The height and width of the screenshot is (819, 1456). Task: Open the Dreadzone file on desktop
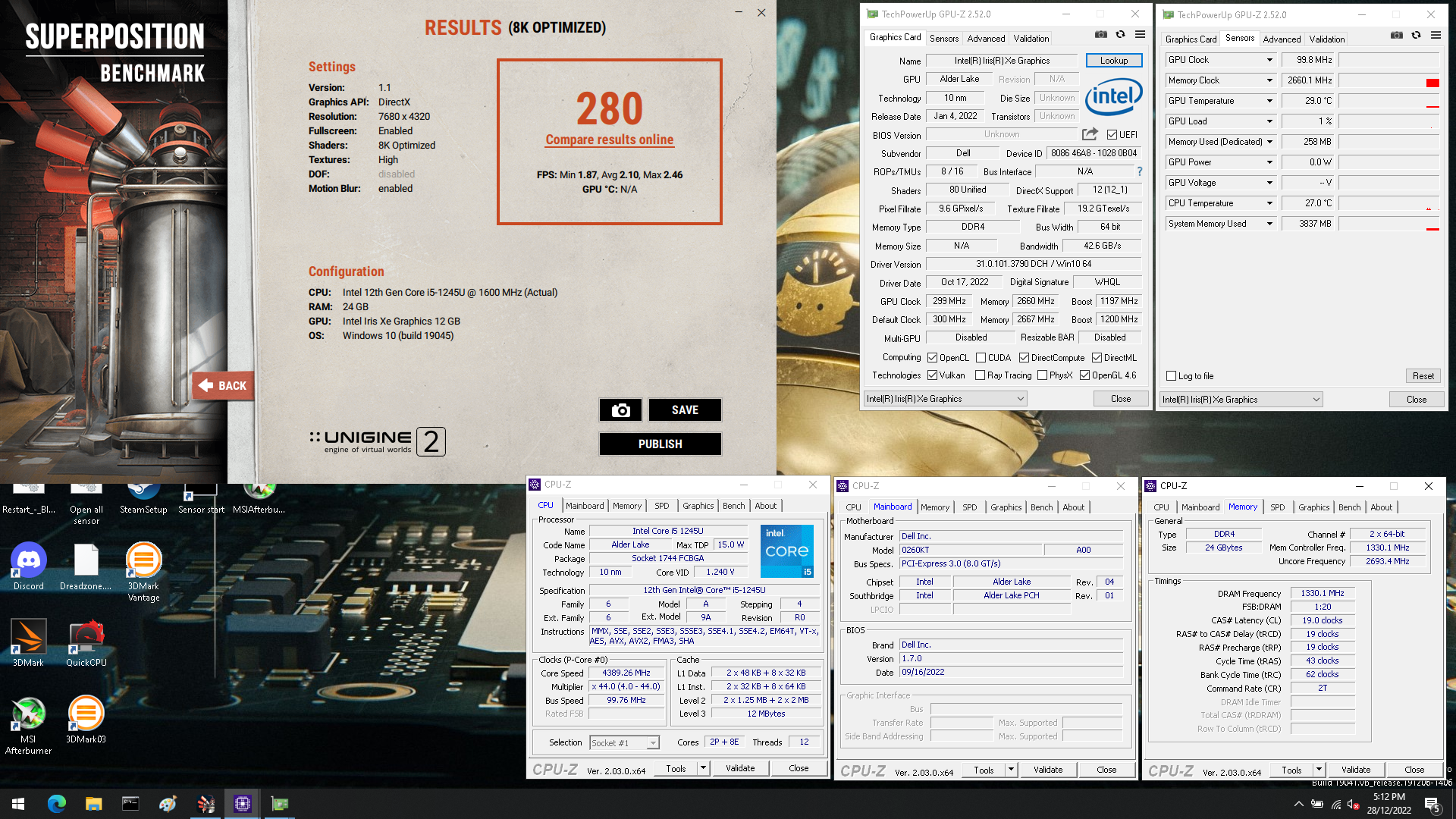86,567
